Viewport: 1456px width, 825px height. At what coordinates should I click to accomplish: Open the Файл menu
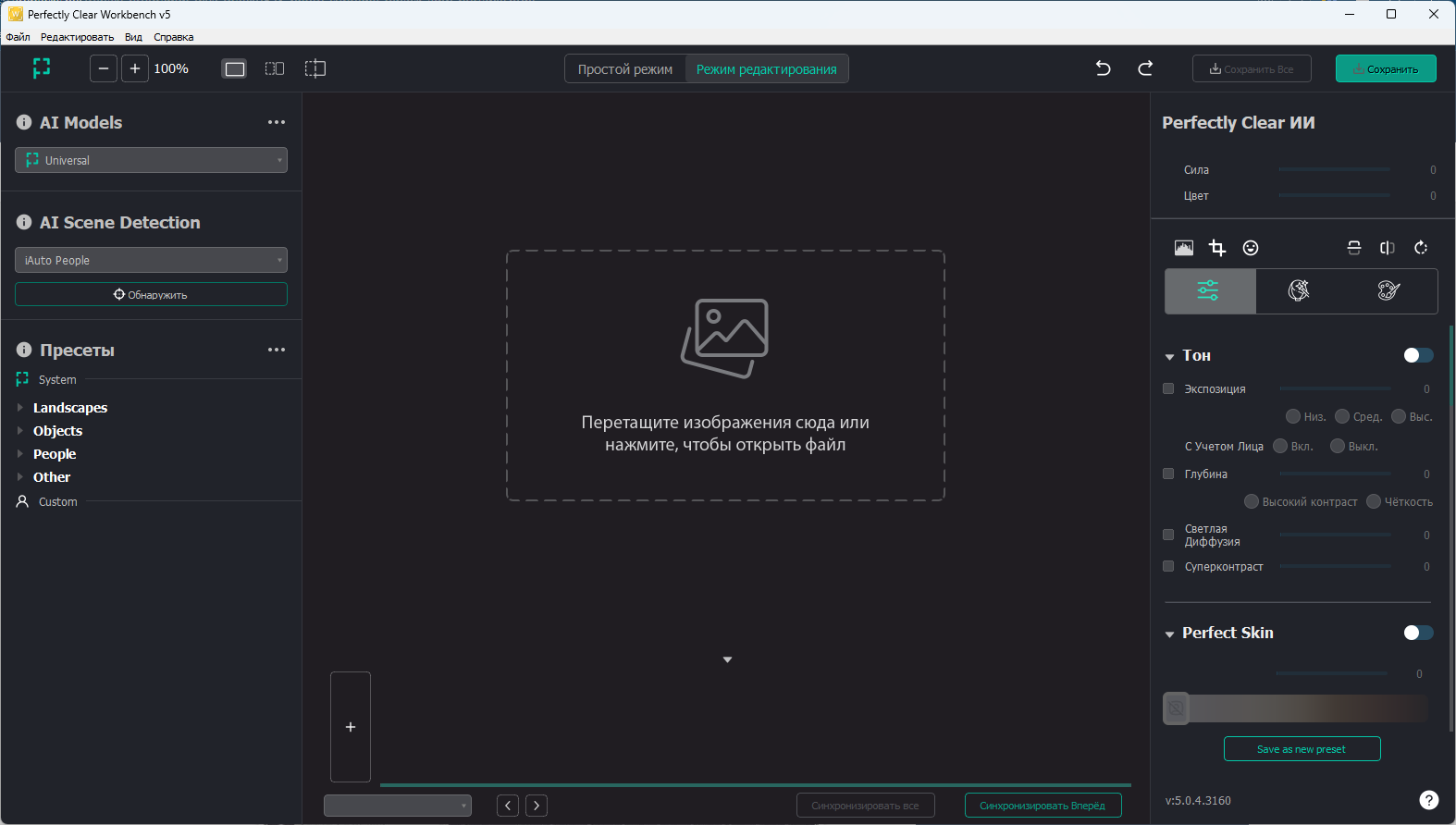pyautogui.click(x=18, y=37)
